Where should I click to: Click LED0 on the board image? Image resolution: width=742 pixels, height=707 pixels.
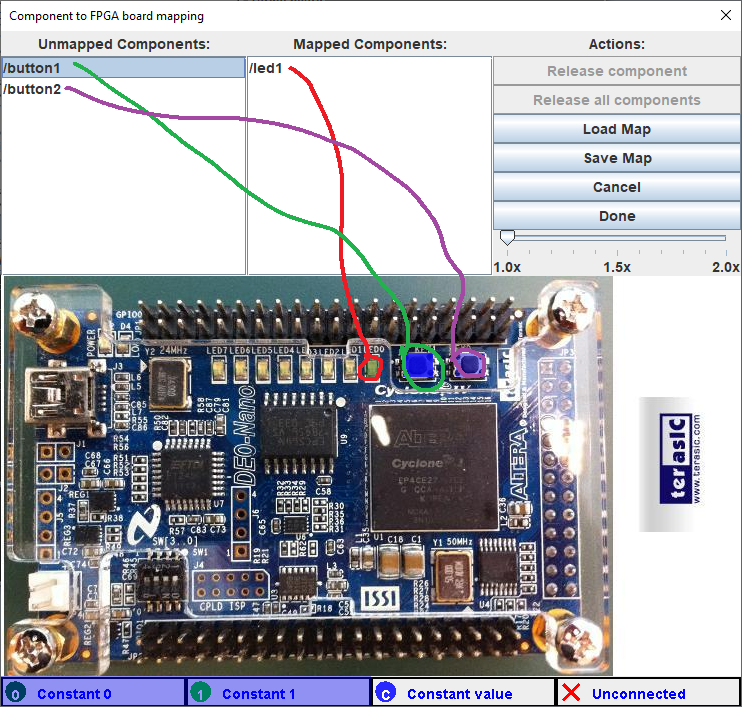(x=372, y=368)
